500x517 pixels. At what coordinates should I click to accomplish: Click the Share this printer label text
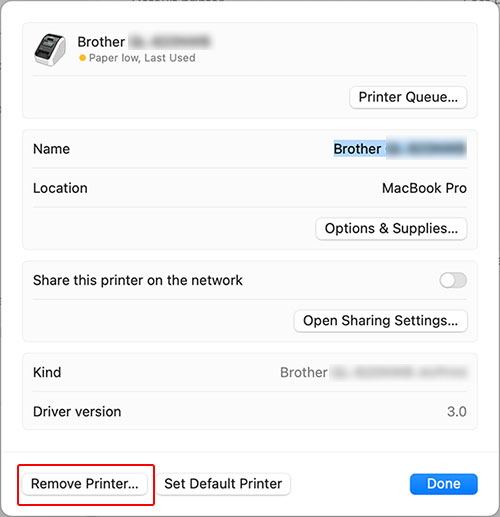(x=138, y=280)
